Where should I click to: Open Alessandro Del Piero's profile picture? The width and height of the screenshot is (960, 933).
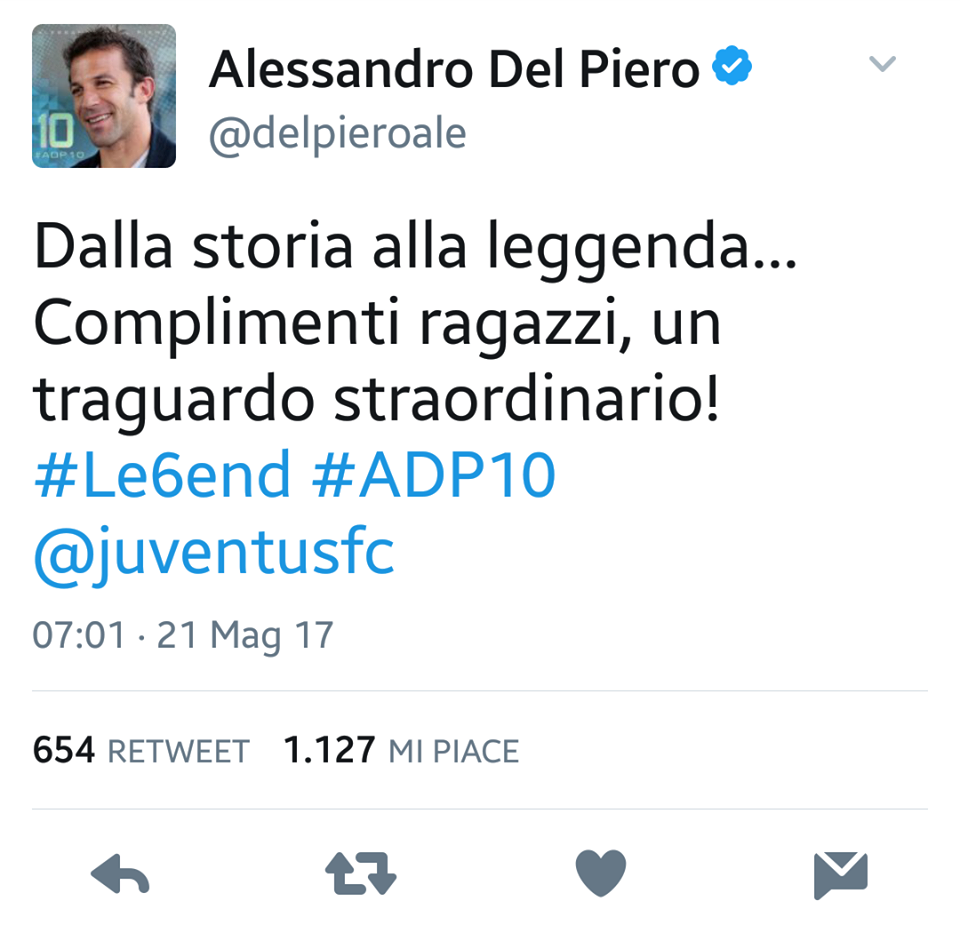coord(104,96)
